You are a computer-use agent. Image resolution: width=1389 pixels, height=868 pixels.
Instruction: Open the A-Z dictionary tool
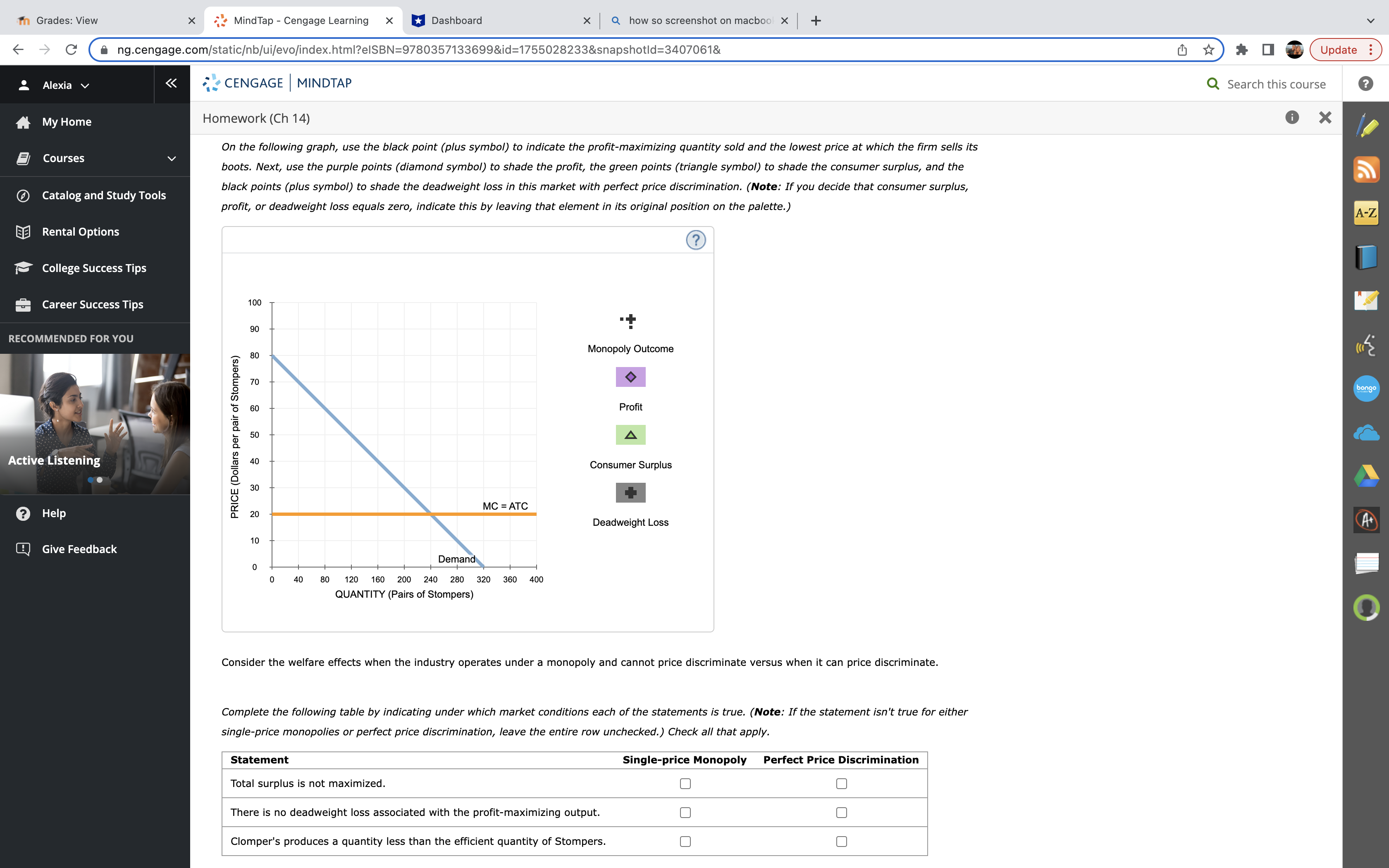pos(1367,212)
